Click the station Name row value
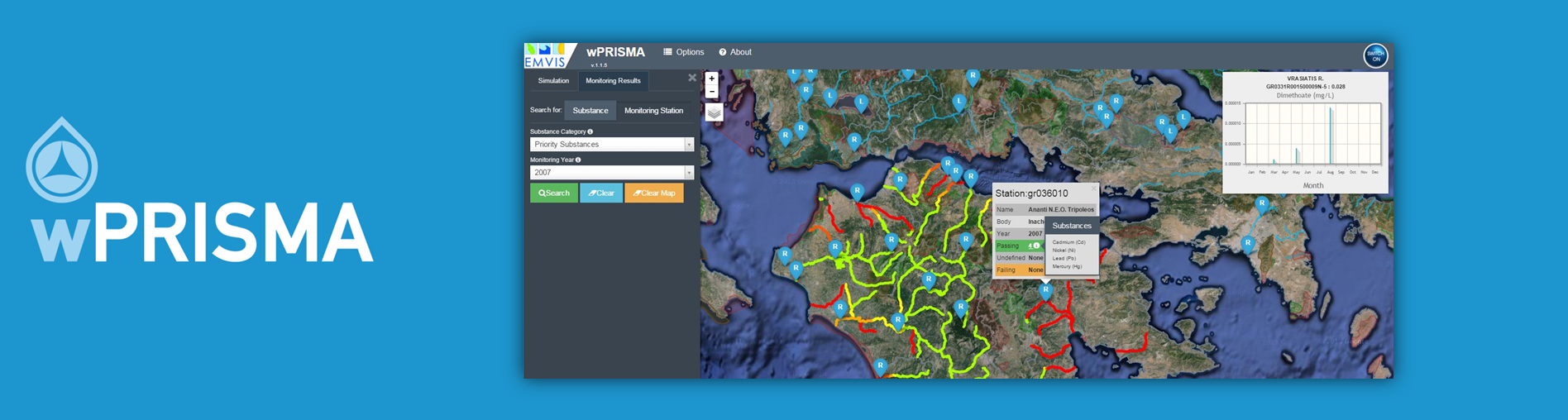1568x420 pixels. pyautogui.click(x=1061, y=210)
